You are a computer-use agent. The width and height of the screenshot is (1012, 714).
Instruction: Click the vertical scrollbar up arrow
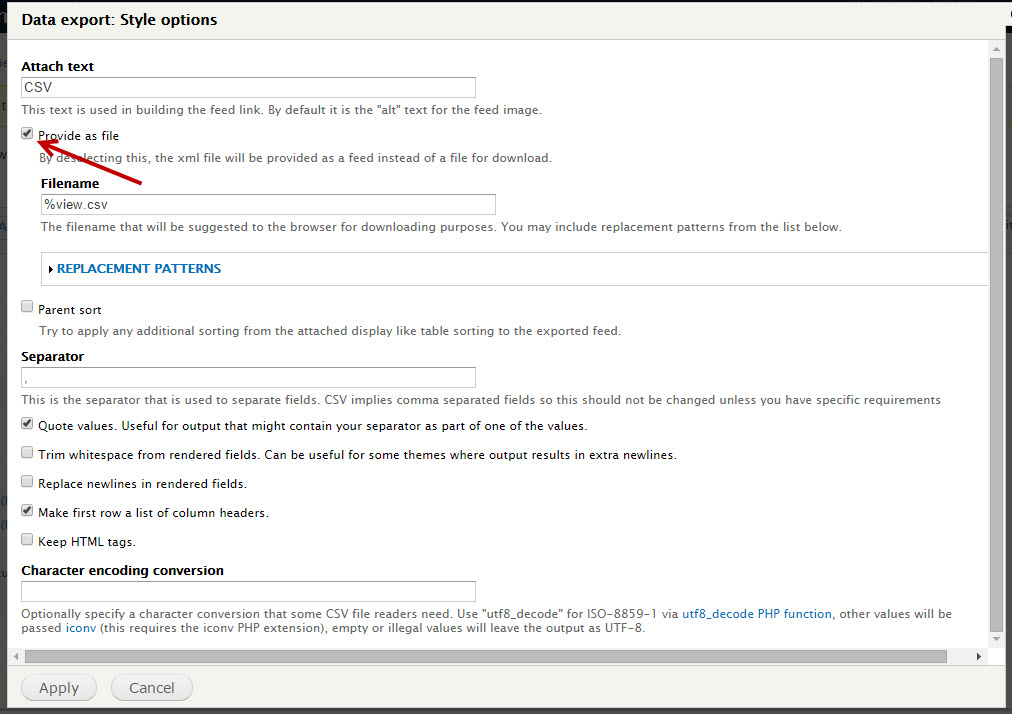pos(997,49)
